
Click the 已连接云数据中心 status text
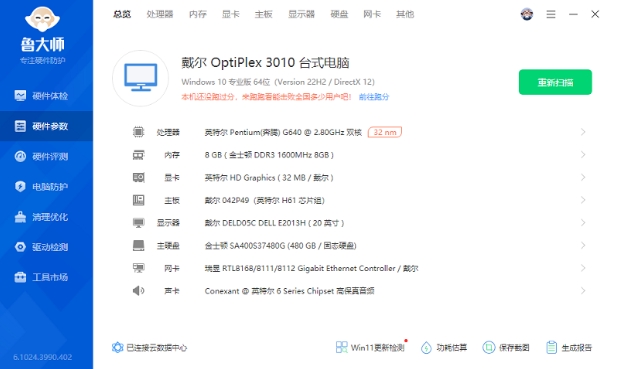coord(156,348)
